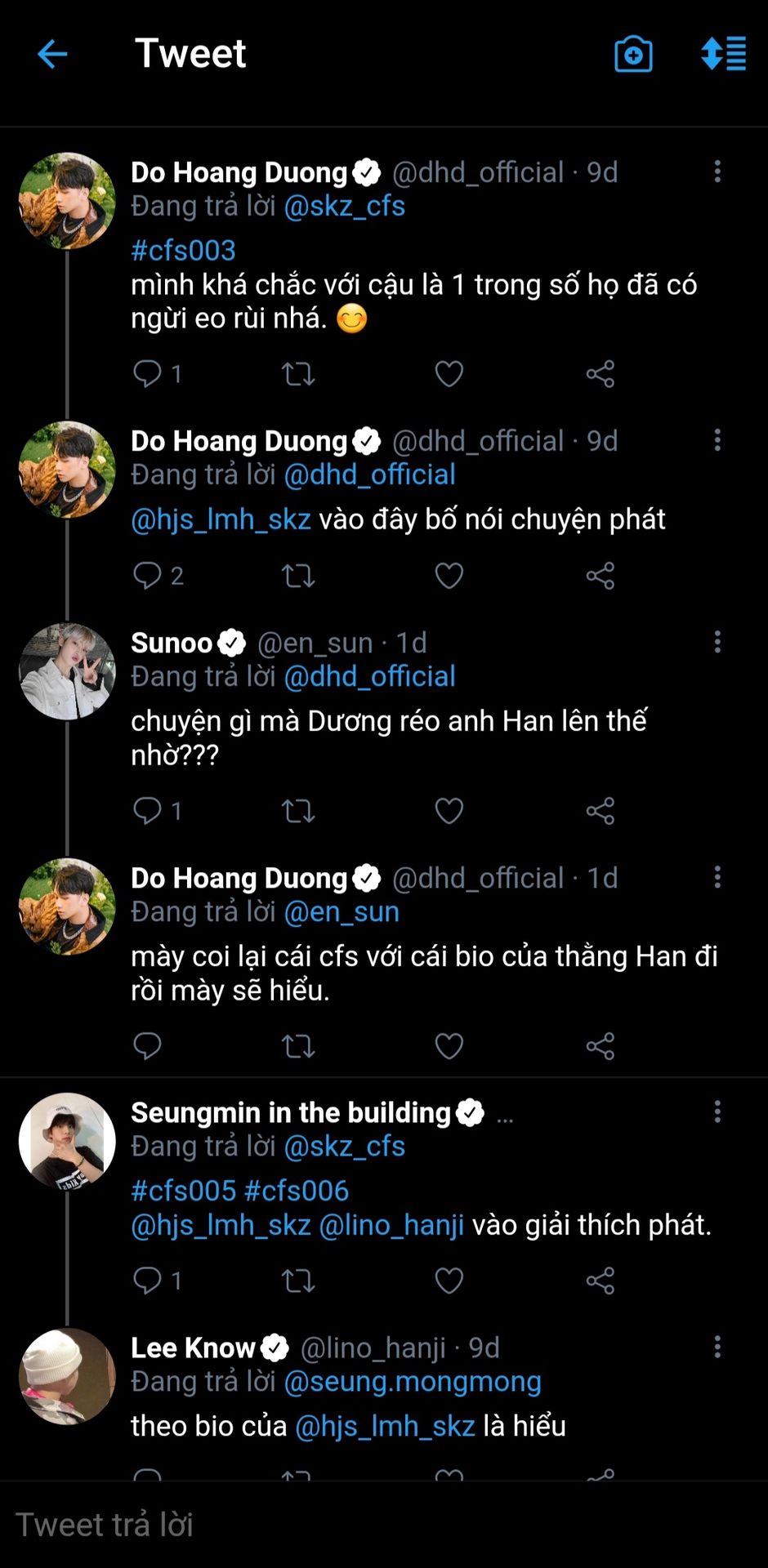Retweet Seungmin in the building's tweet
This screenshot has width=768, height=1568.
[x=298, y=1281]
